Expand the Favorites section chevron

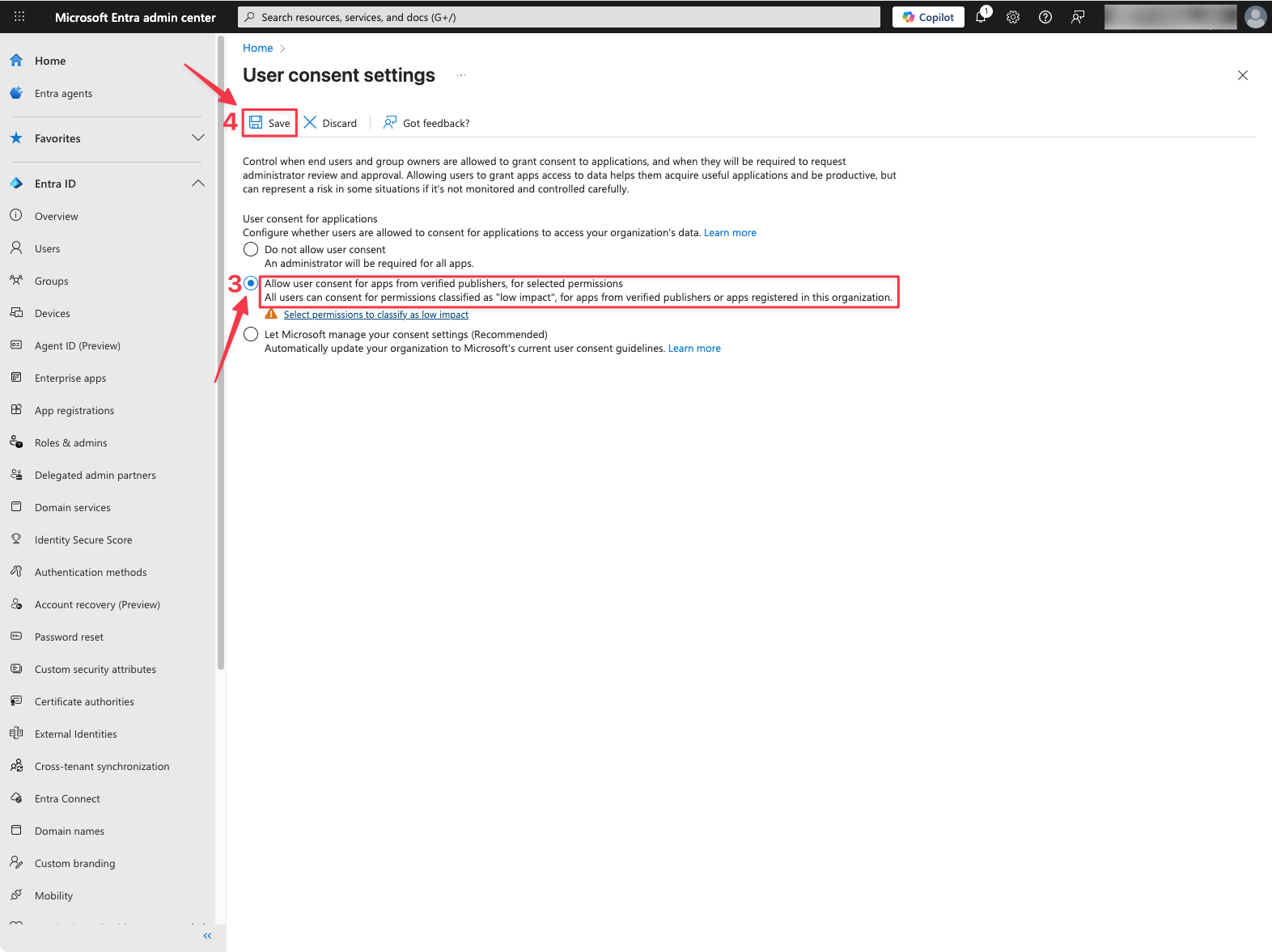coord(198,138)
